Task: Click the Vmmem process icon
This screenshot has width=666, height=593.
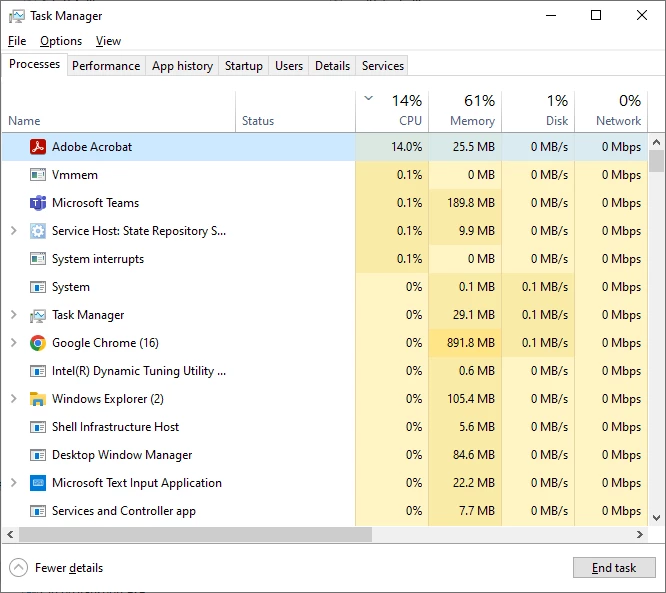Action: point(38,175)
